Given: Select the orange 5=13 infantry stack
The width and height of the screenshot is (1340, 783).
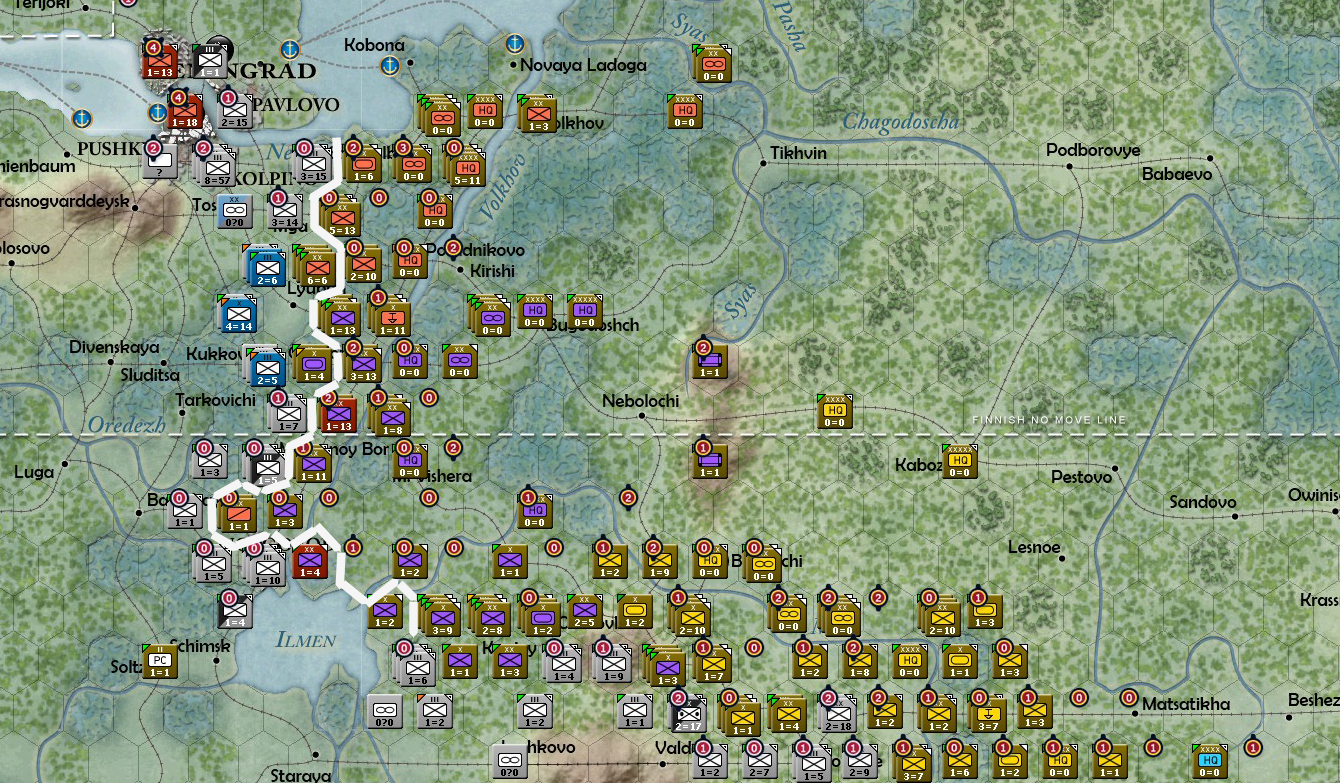Looking at the screenshot, I should [x=341, y=217].
